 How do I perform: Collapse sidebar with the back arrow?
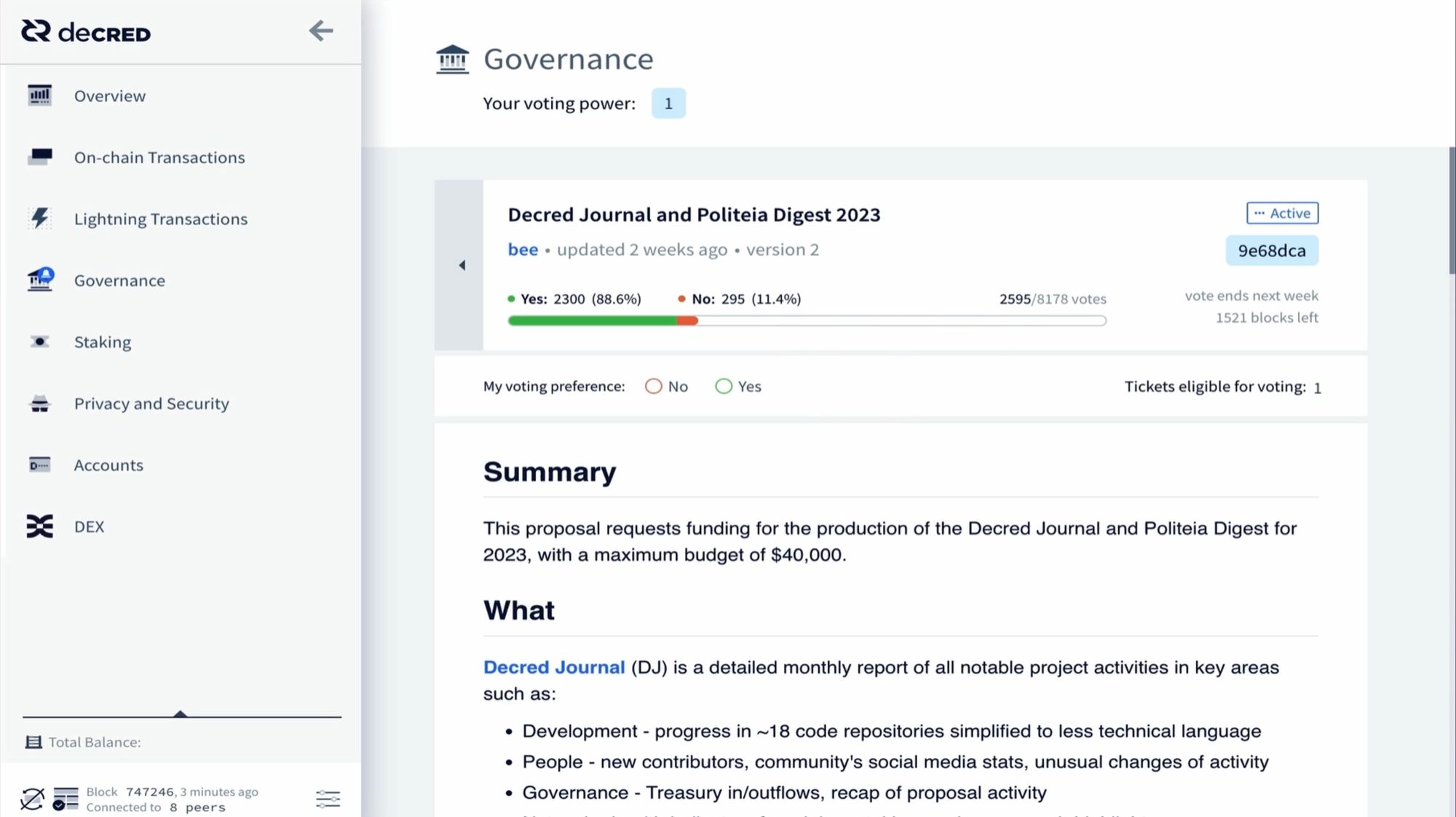coord(321,31)
